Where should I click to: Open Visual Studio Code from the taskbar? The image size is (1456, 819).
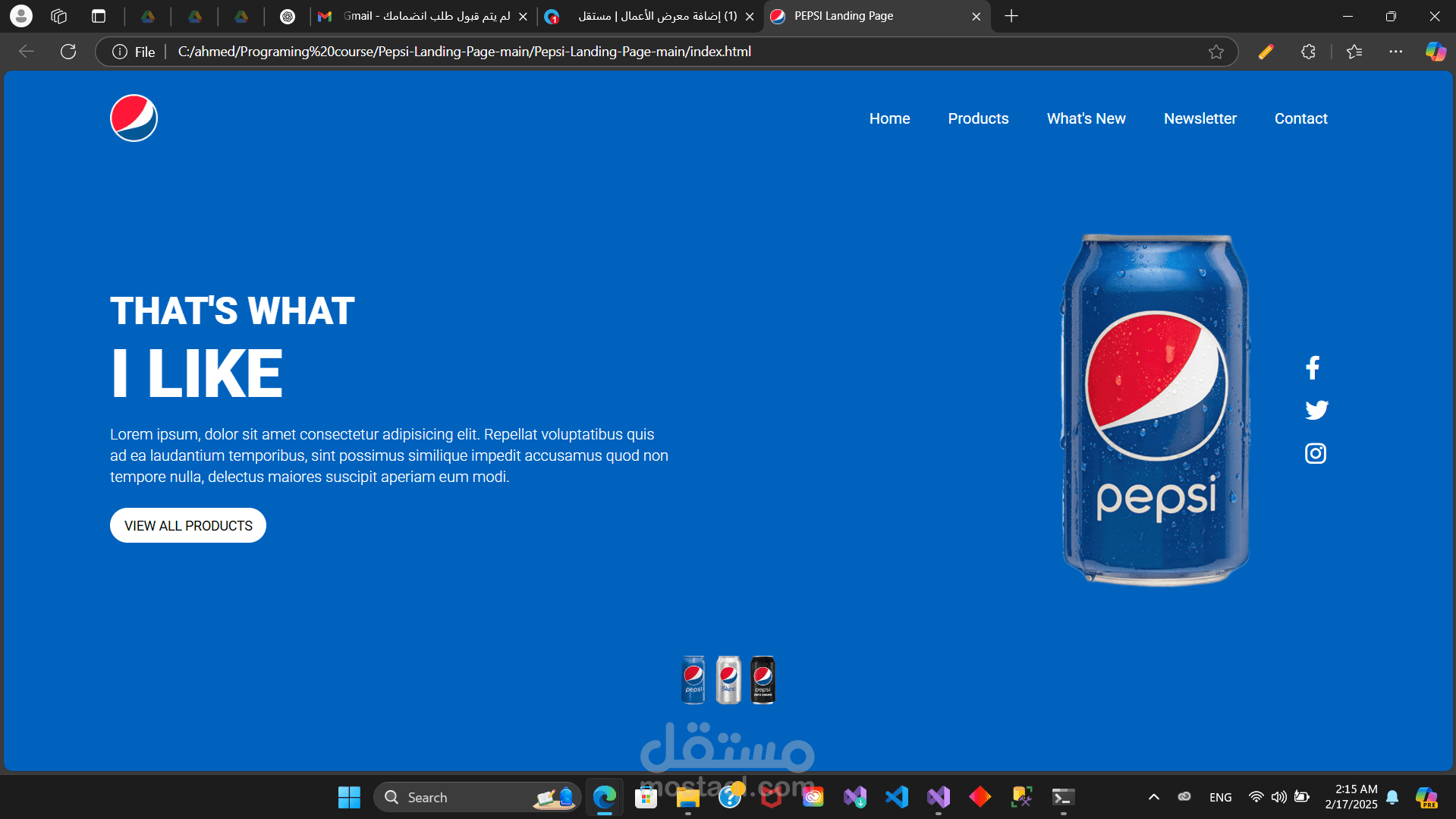897,797
